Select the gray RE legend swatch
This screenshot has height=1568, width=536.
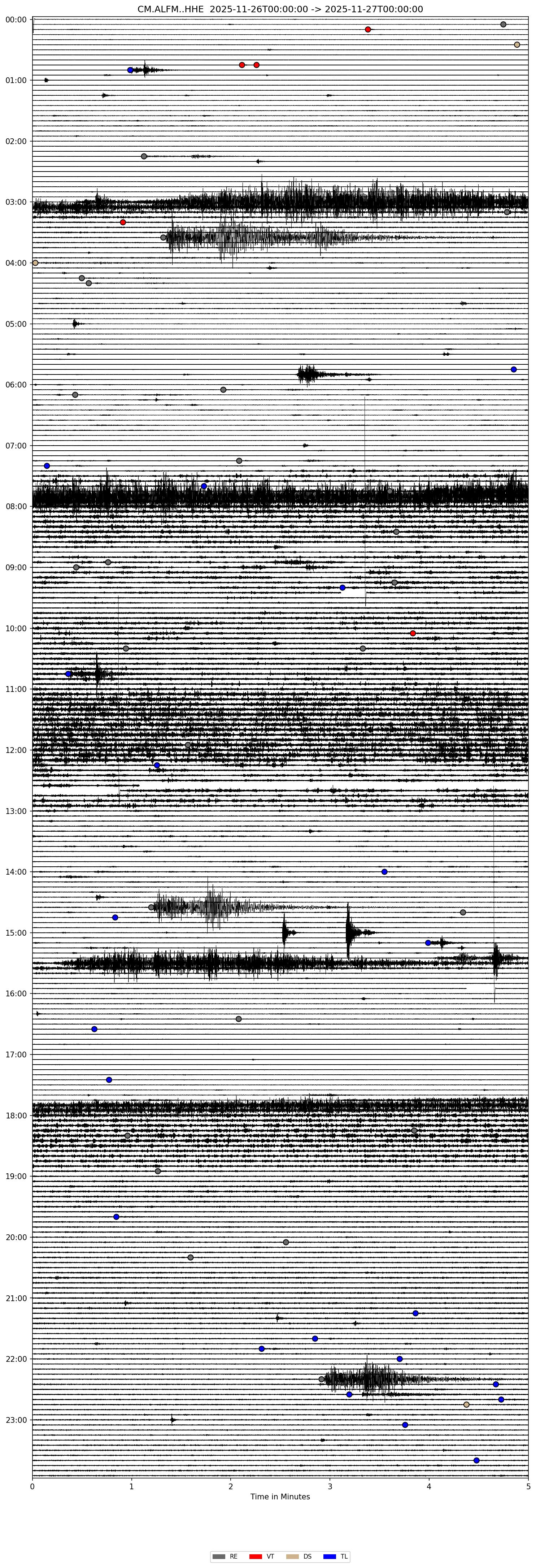(218, 1556)
